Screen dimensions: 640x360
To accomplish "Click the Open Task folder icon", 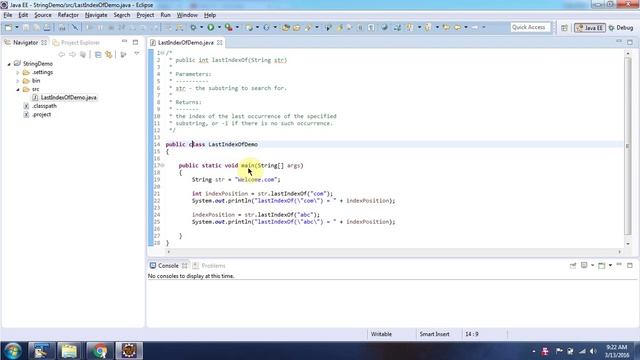I will click(297, 27).
